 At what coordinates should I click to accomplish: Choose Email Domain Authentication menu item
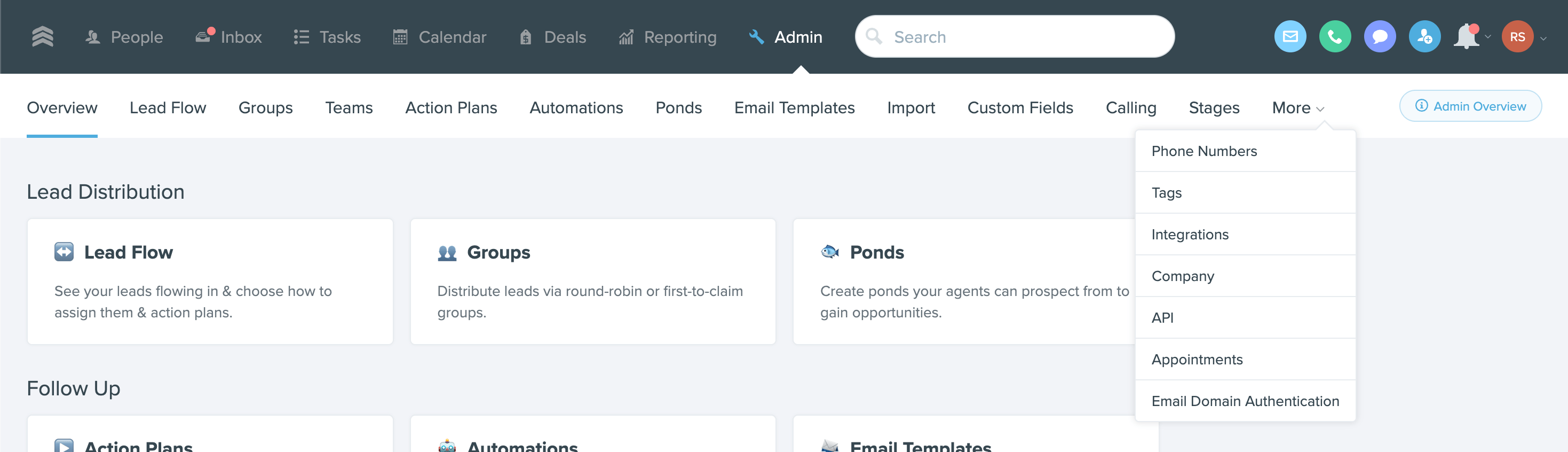click(x=1245, y=401)
